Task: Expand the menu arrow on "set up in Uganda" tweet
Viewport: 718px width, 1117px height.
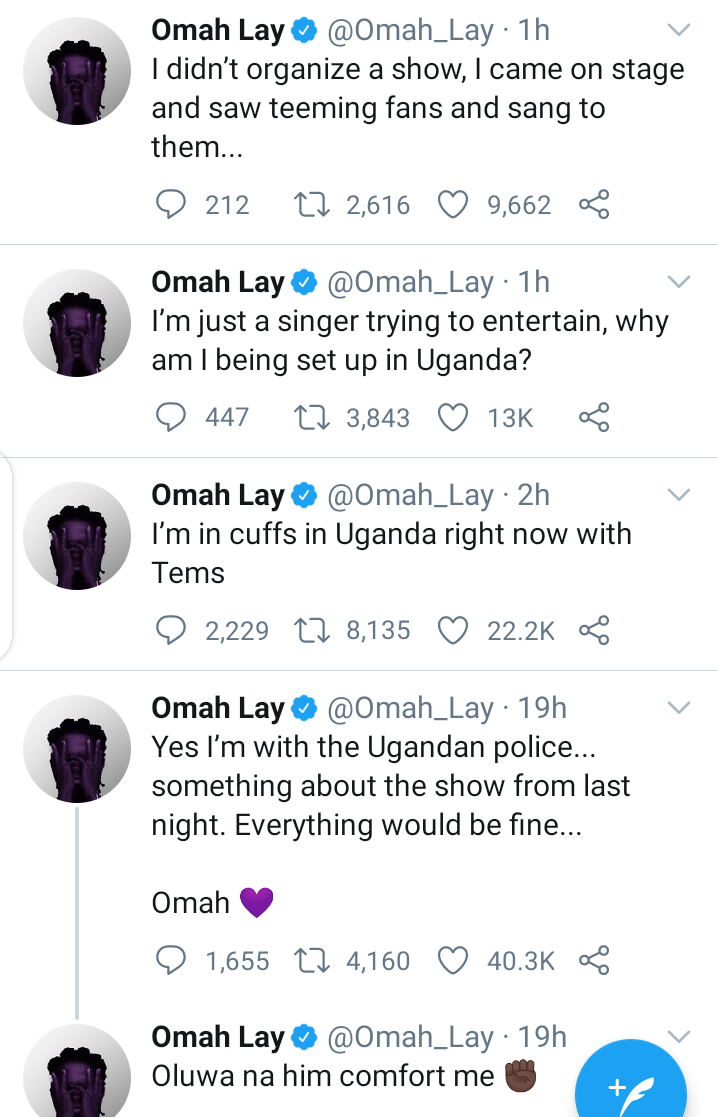Action: pyautogui.click(x=679, y=281)
